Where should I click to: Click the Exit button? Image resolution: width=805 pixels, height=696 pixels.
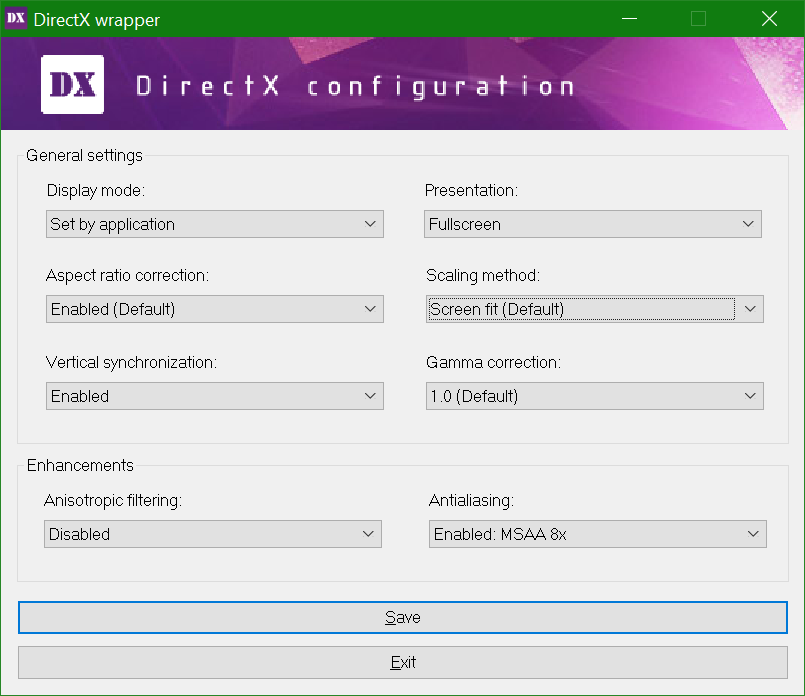pos(402,663)
